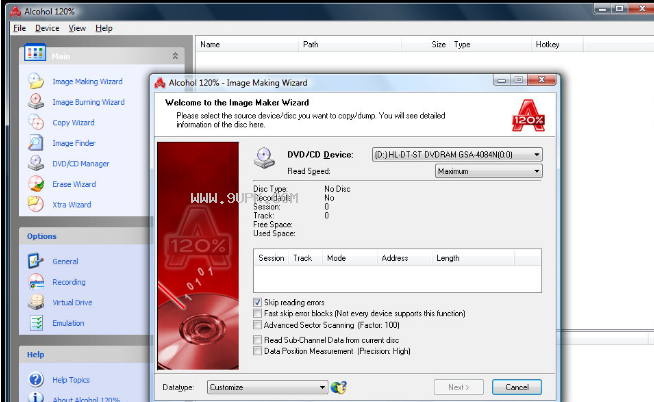The height and width of the screenshot is (402, 654).
Task: Click the Recording options icon
Action: pyautogui.click(x=36, y=281)
